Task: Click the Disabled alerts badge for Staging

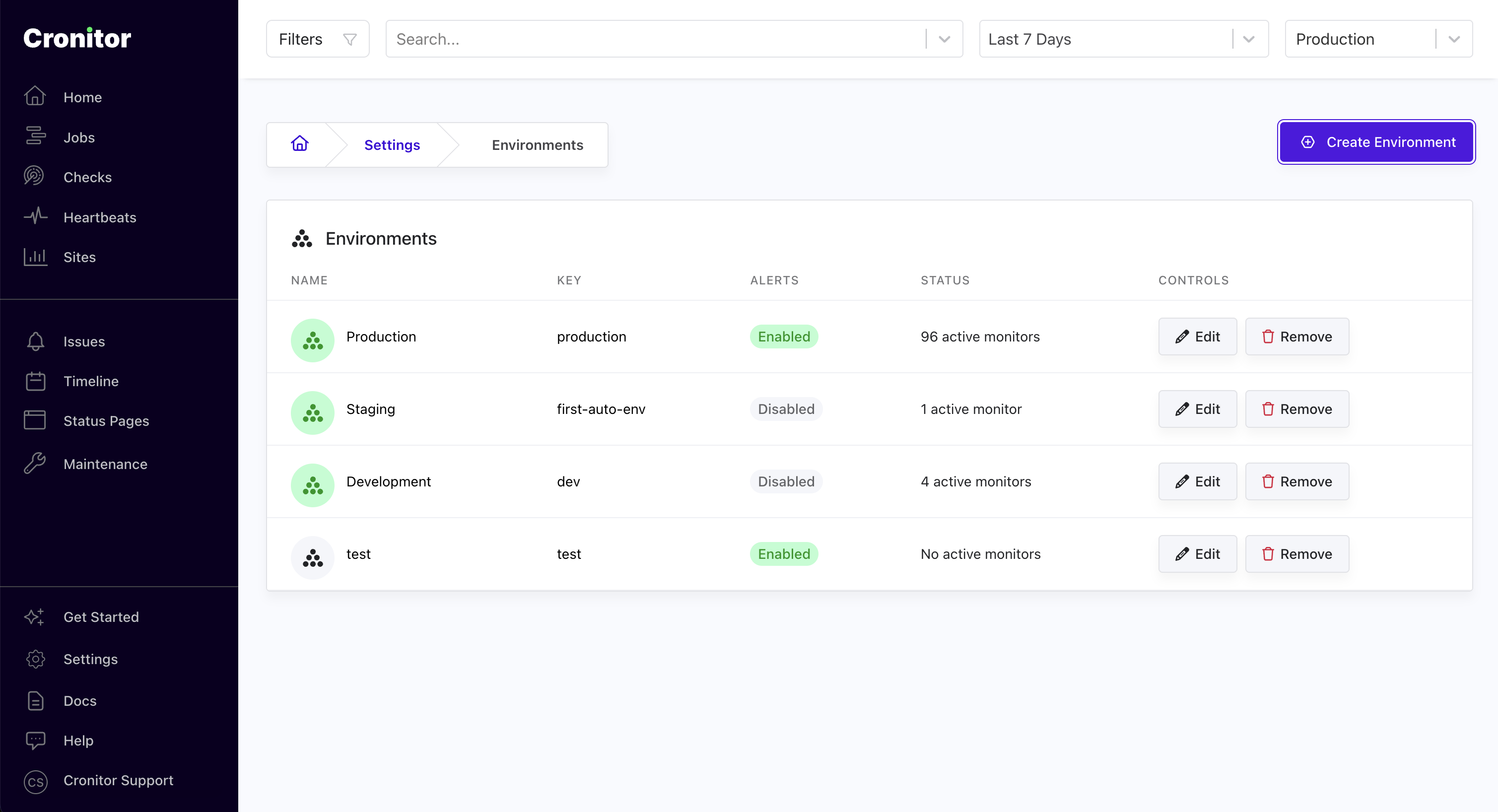Action: click(786, 409)
